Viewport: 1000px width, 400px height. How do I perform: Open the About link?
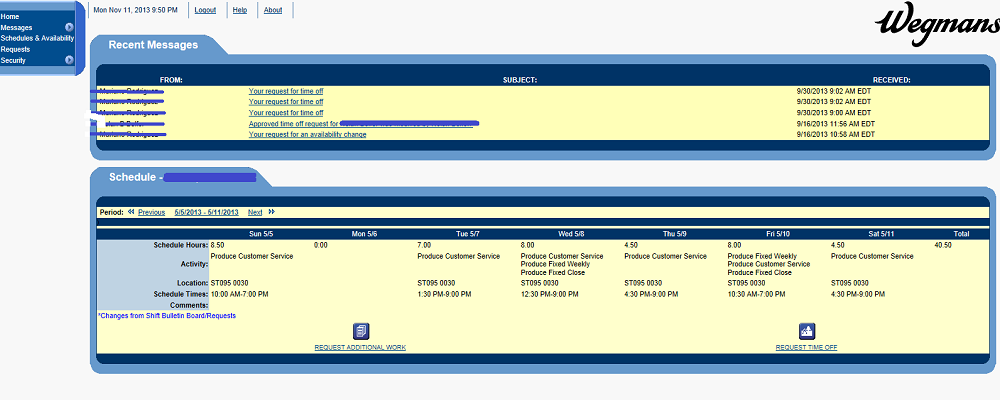[273, 10]
